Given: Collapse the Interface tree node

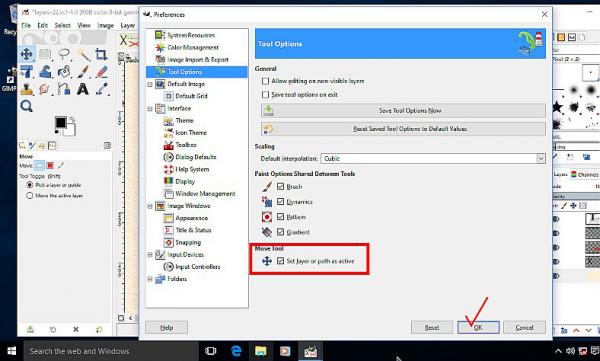Looking at the screenshot, I should pyautogui.click(x=150, y=109).
